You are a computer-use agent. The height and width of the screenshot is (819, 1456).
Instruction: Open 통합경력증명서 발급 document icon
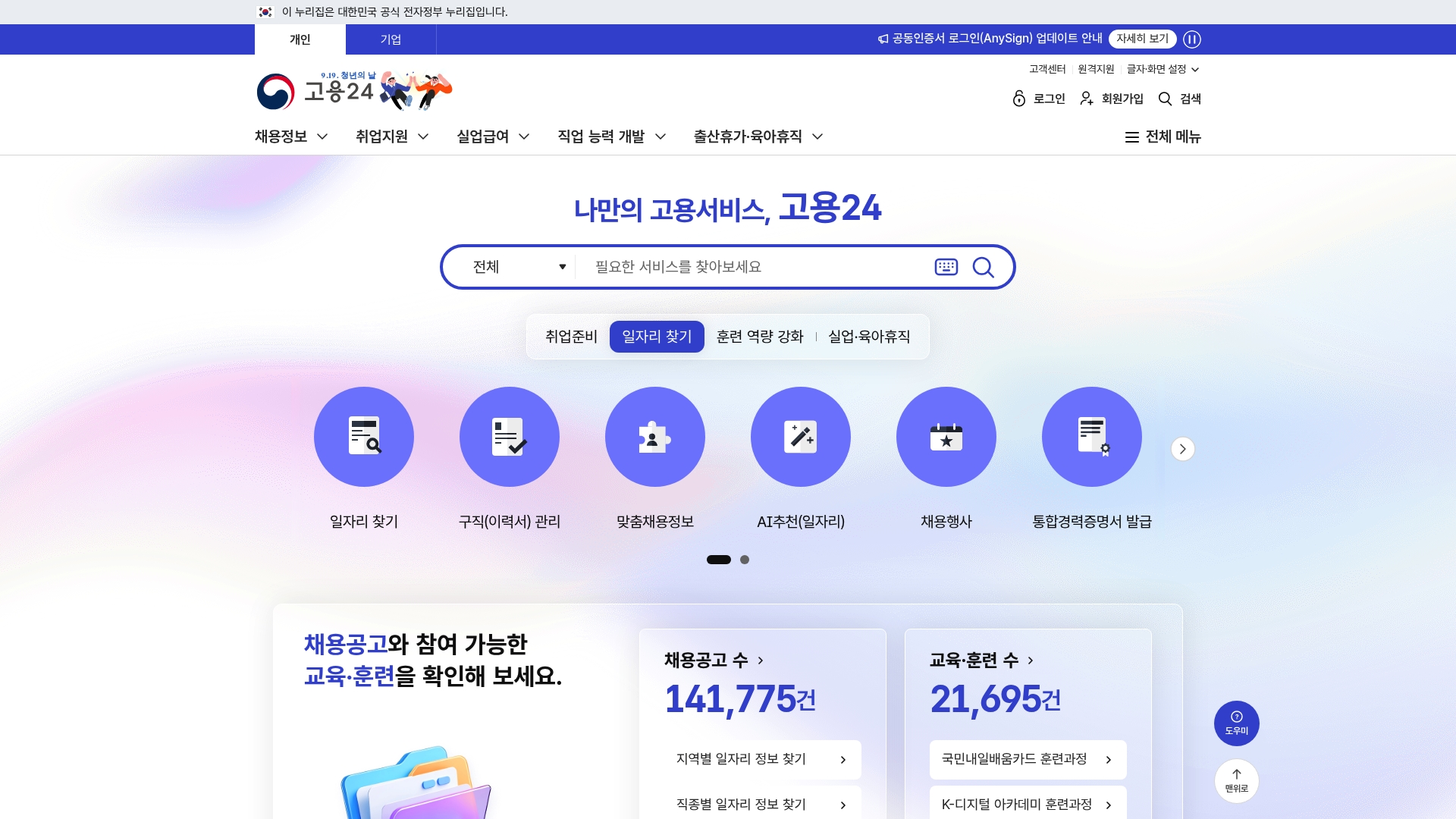click(1092, 437)
